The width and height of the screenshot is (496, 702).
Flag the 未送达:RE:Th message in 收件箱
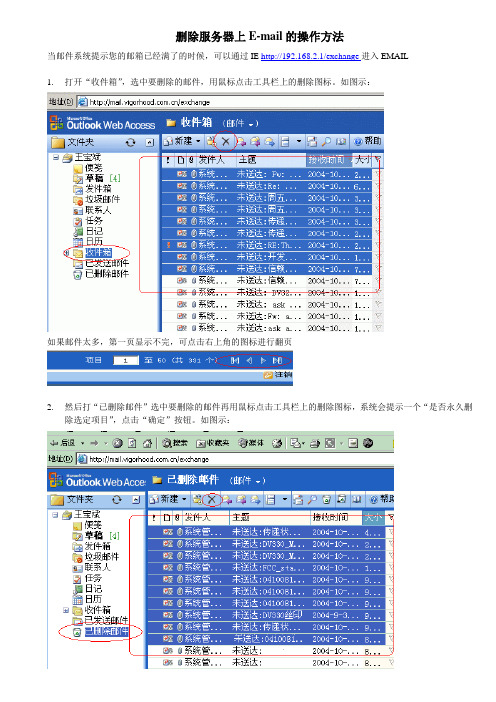(x=377, y=245)
